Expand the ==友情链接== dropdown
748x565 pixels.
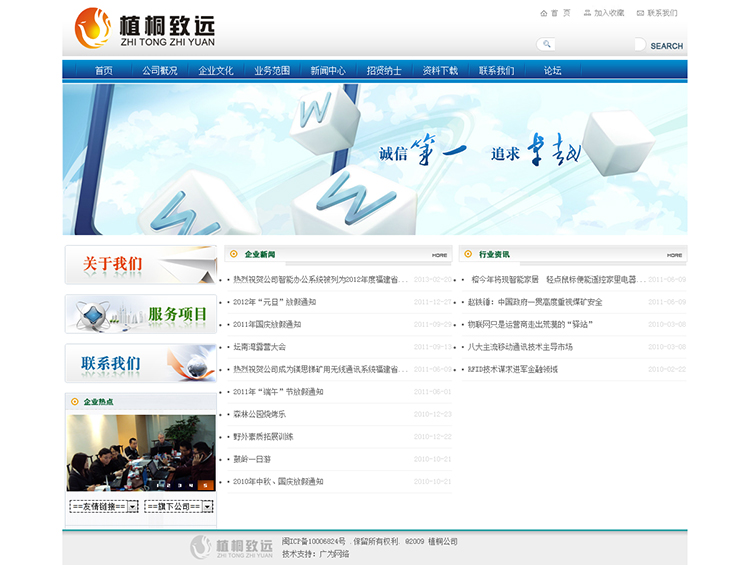[104, 506]
